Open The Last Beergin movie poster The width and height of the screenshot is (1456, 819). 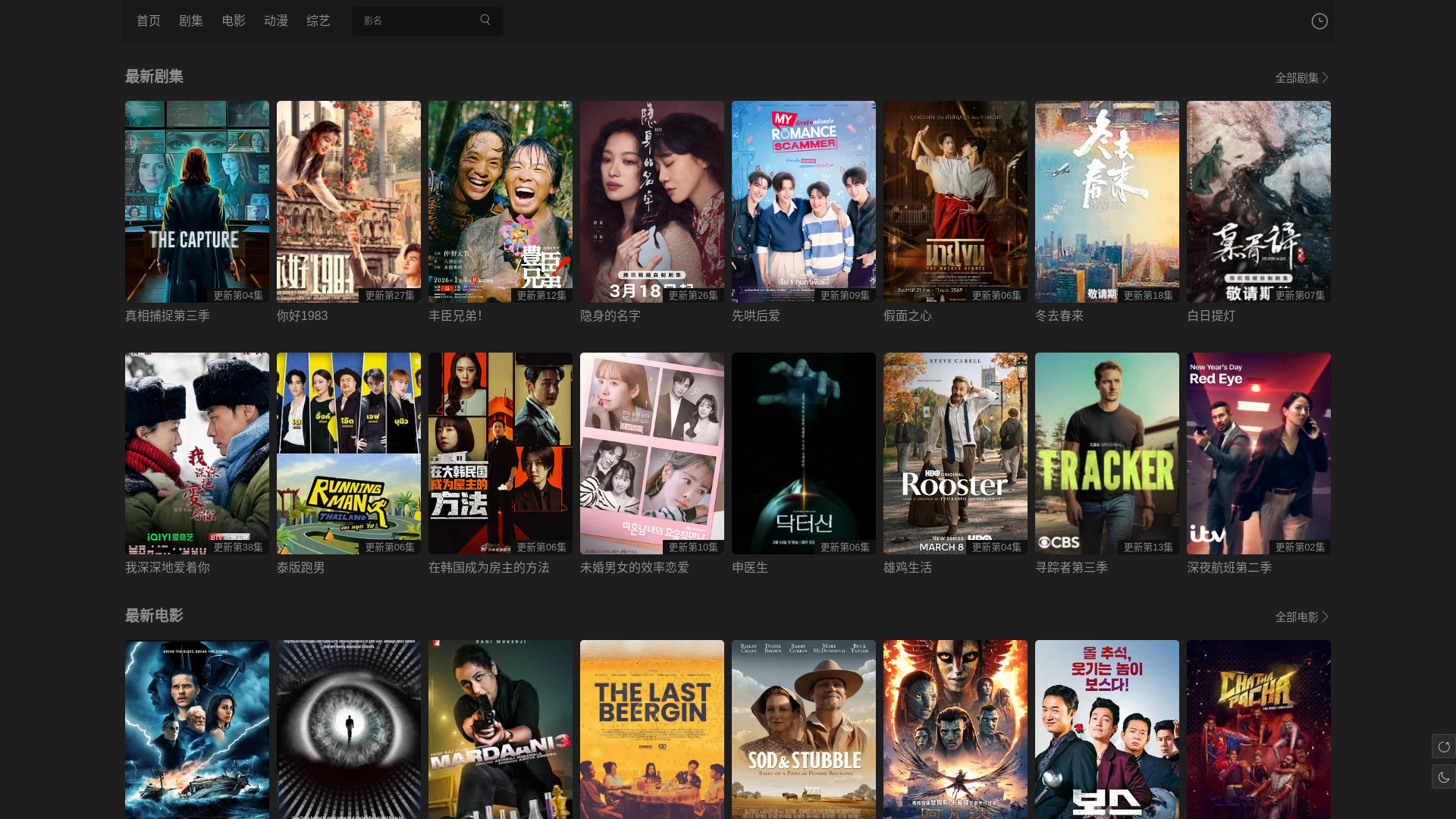click(652, 728)
